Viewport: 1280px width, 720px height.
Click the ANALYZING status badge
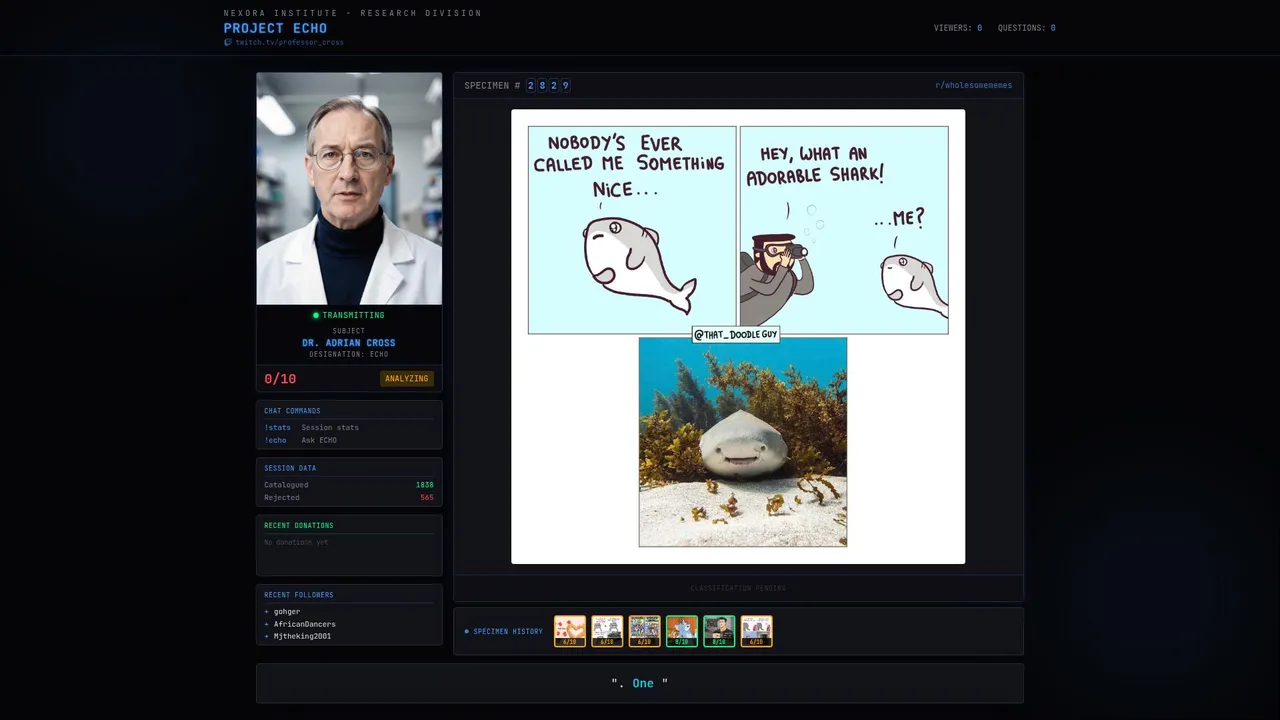(407, 379)
